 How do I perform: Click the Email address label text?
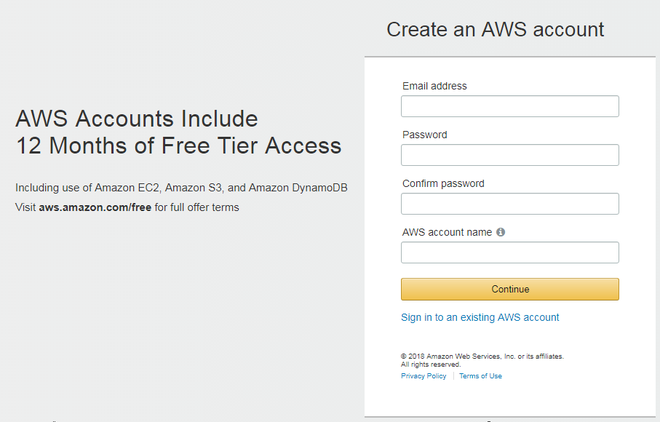[434, 86]
